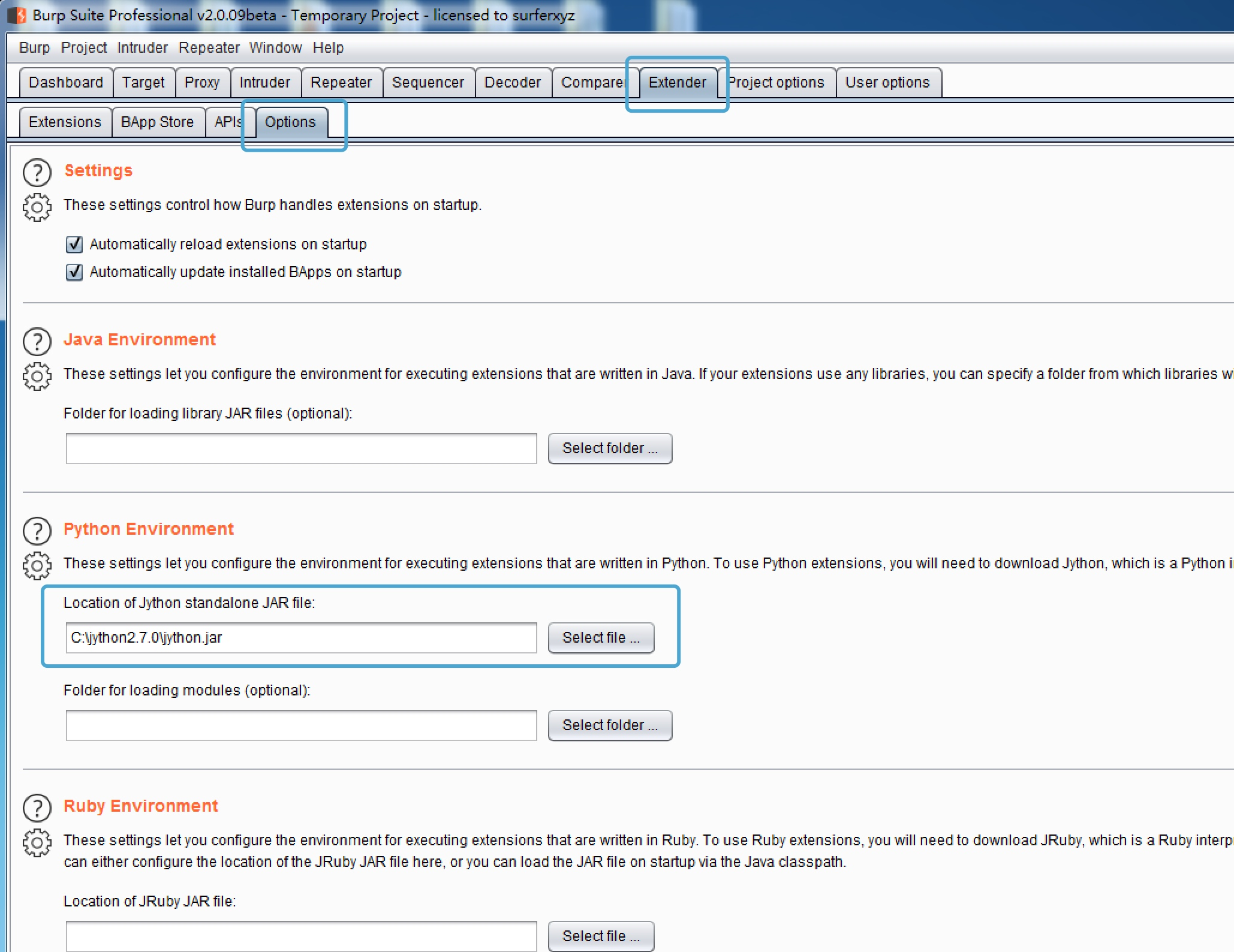The image size is (1234, 952).
Task: Click the Settings section heading
Action: click(98, 171)
